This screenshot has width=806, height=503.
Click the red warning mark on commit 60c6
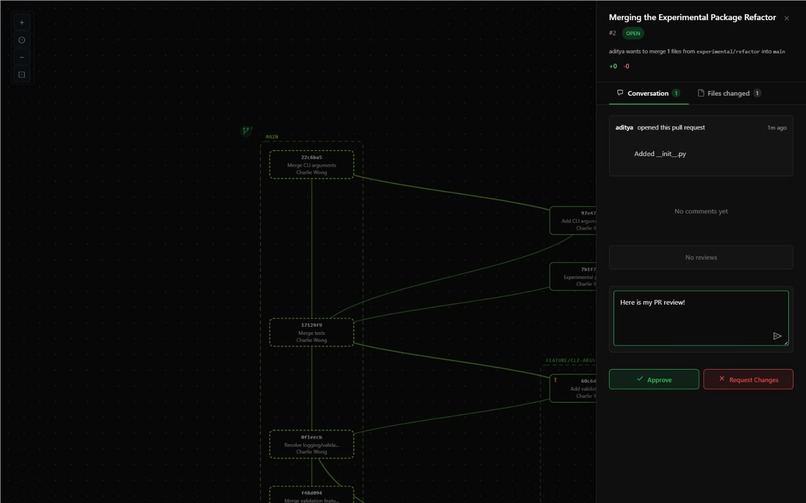point(555,380)
